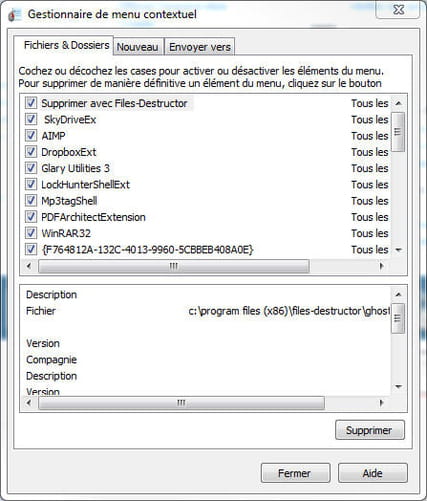Click the application icon in the title bar
This screenshot has width=427, height=501.
pyautogui.click(x=14, y=15)
